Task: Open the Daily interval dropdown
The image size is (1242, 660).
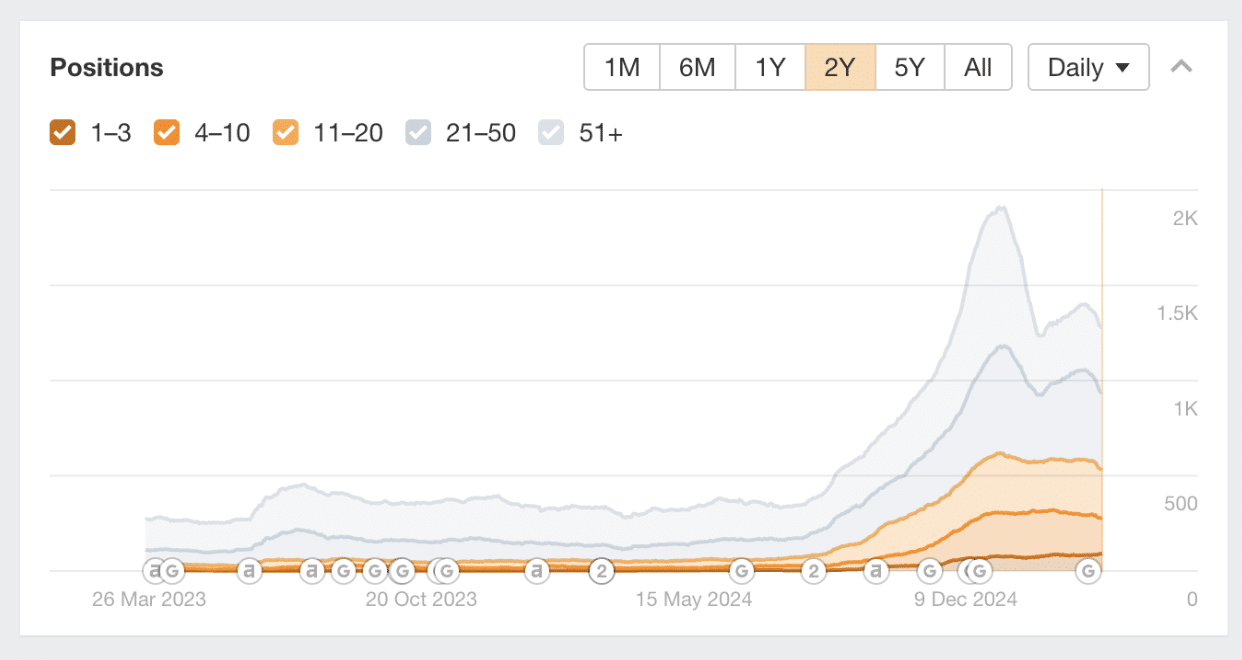Action: point(1088,68)
